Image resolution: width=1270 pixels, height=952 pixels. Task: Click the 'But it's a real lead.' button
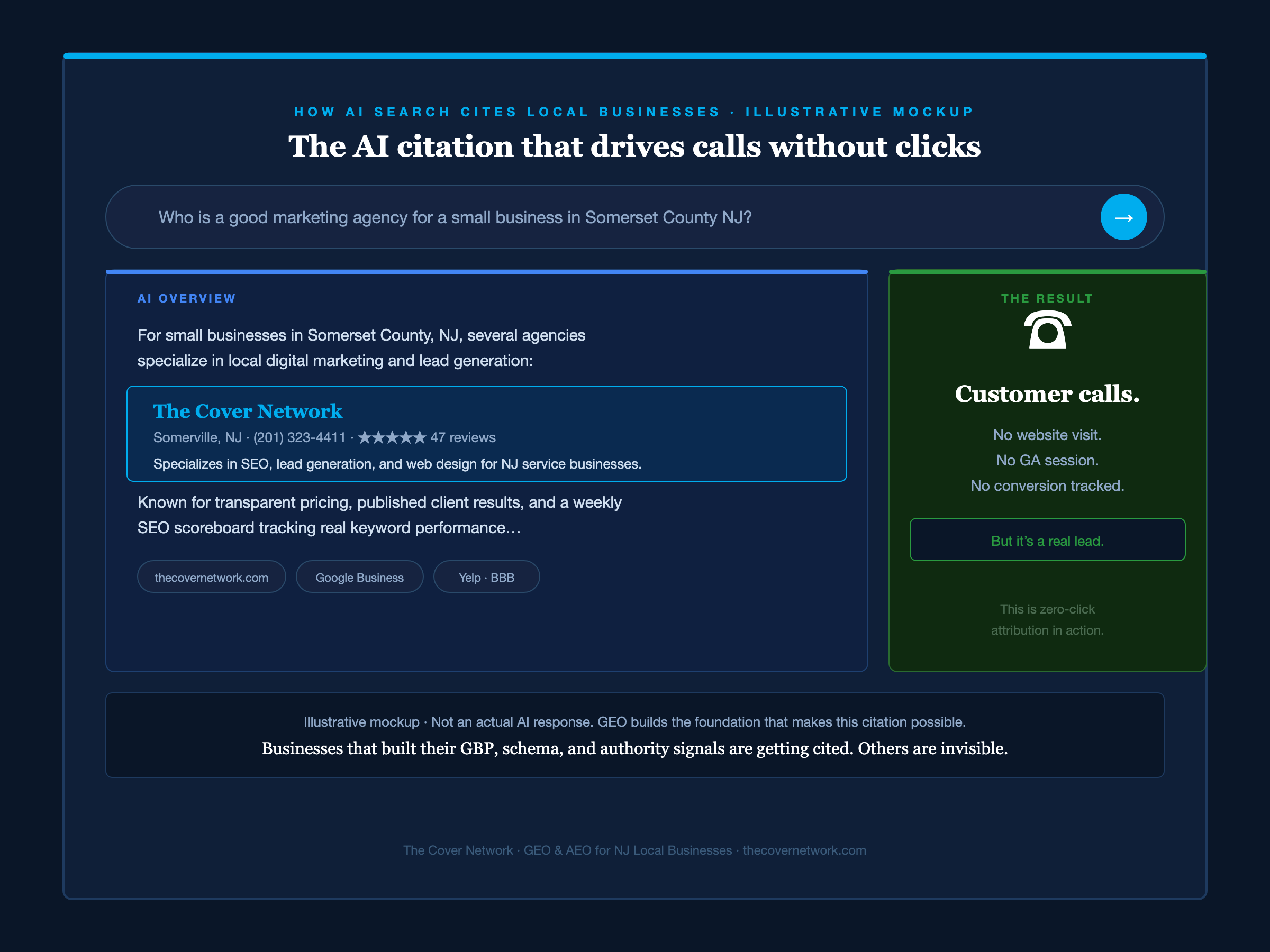(1047, 540)
